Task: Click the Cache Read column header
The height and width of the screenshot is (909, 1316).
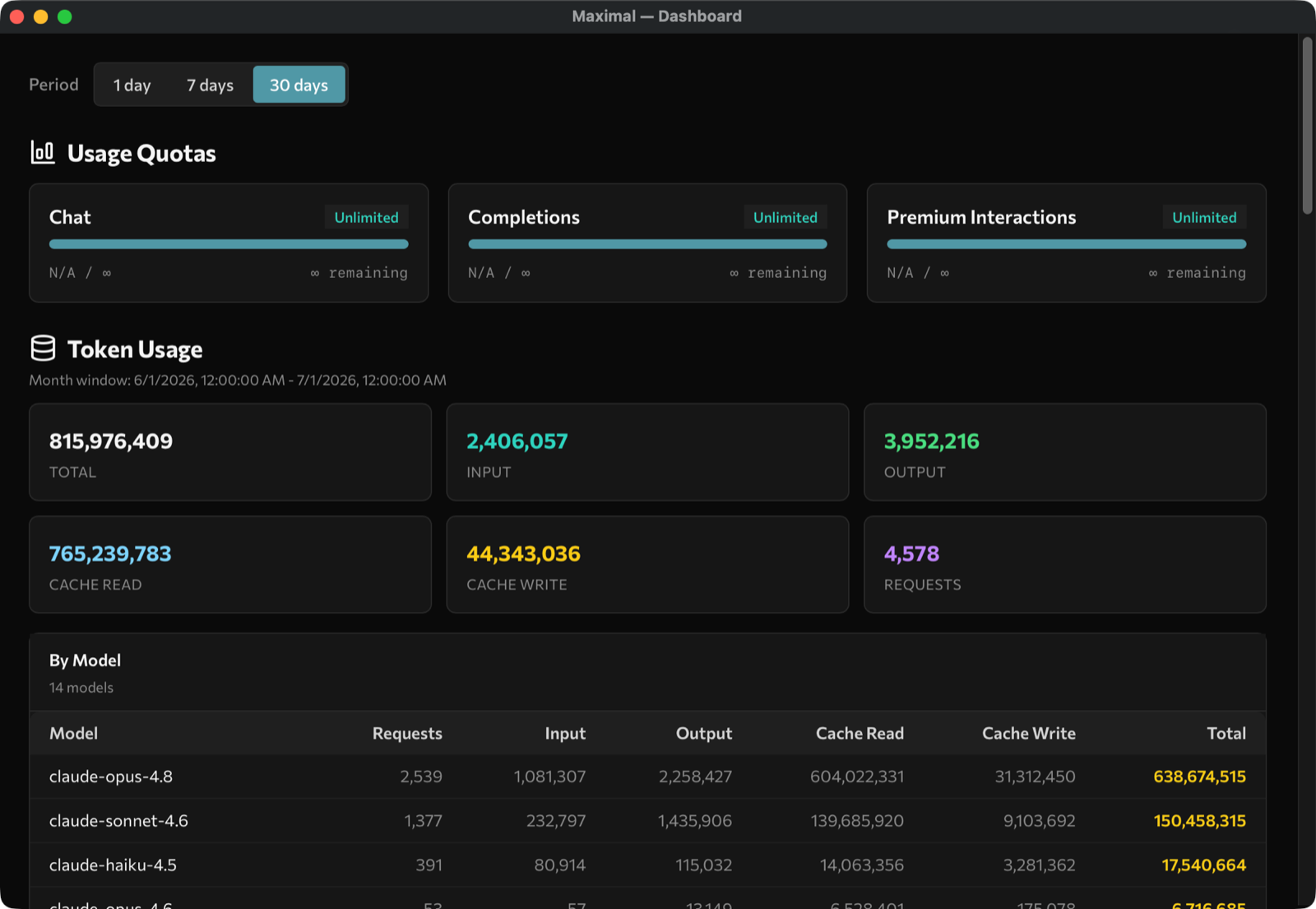Action: (x=860, y=733)
